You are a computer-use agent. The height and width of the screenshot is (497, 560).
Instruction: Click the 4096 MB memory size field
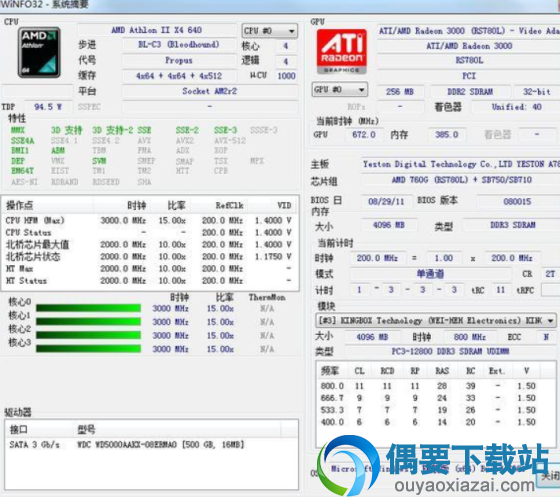[389, 225]
